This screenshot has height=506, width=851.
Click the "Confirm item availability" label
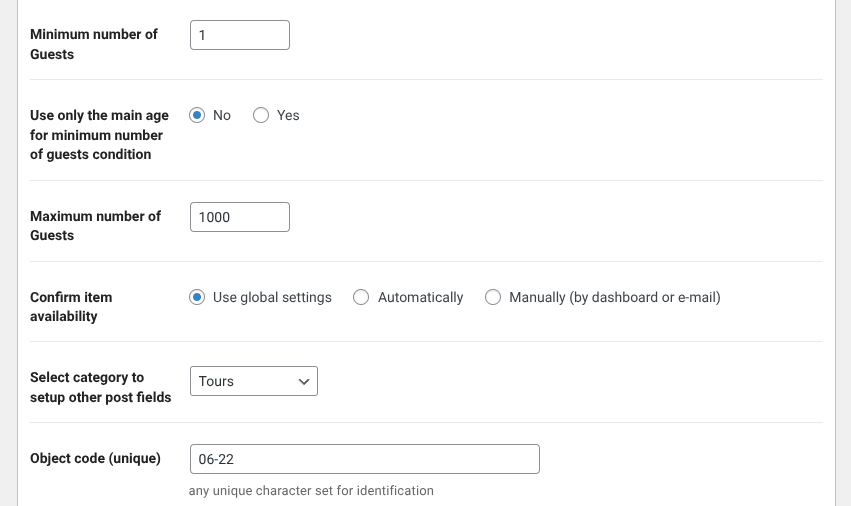pos(71,306)
